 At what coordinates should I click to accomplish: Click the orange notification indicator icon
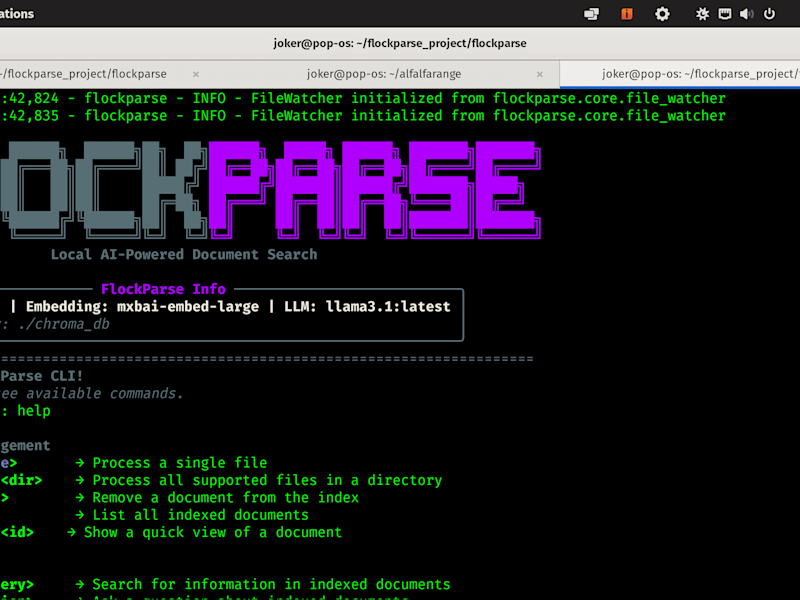click(x=627, y=14)
